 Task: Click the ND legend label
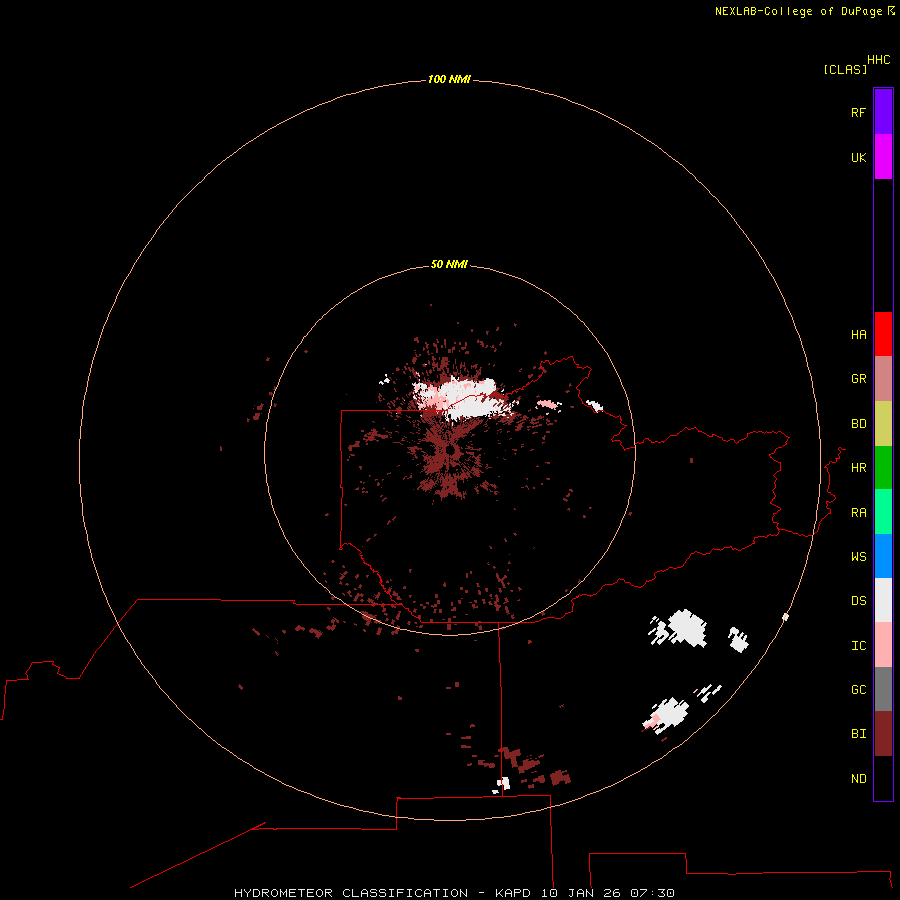(x=858, y=779)
